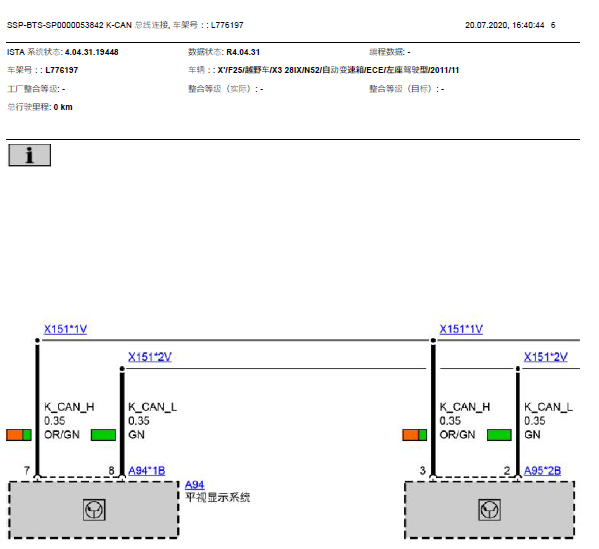Open the X151*1V link above the A95 module
This screenshot has height=549, width=599.
pos(461,329)
